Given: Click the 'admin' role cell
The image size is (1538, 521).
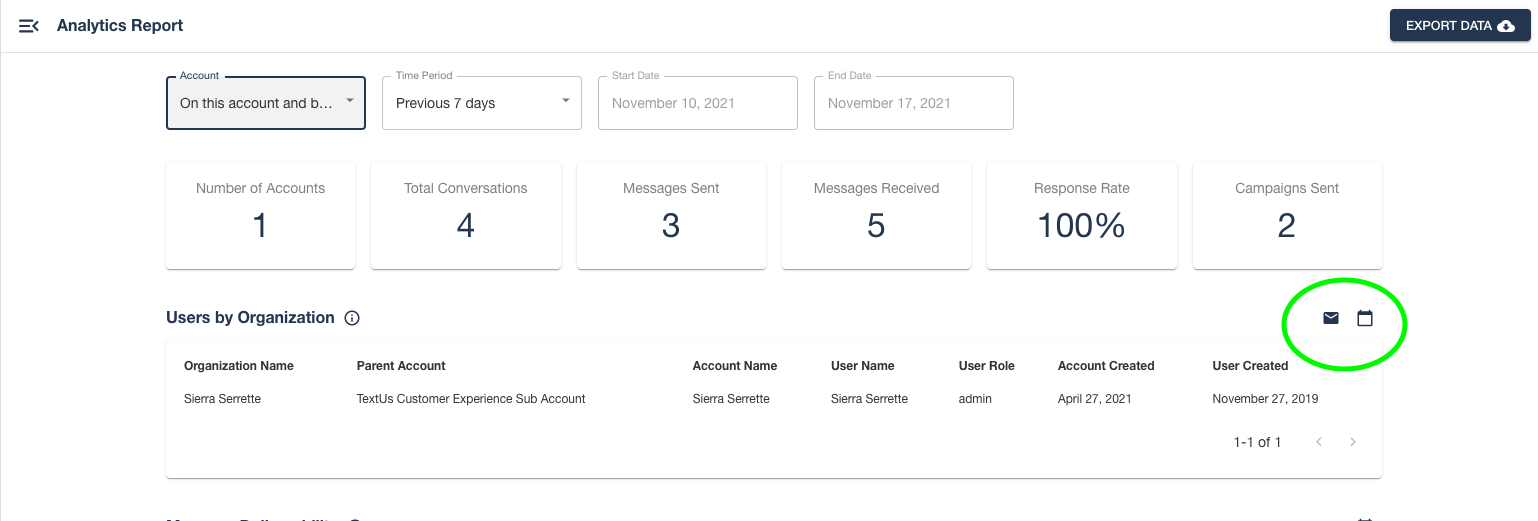Looking at the screenshot, I should pos(975,399).
